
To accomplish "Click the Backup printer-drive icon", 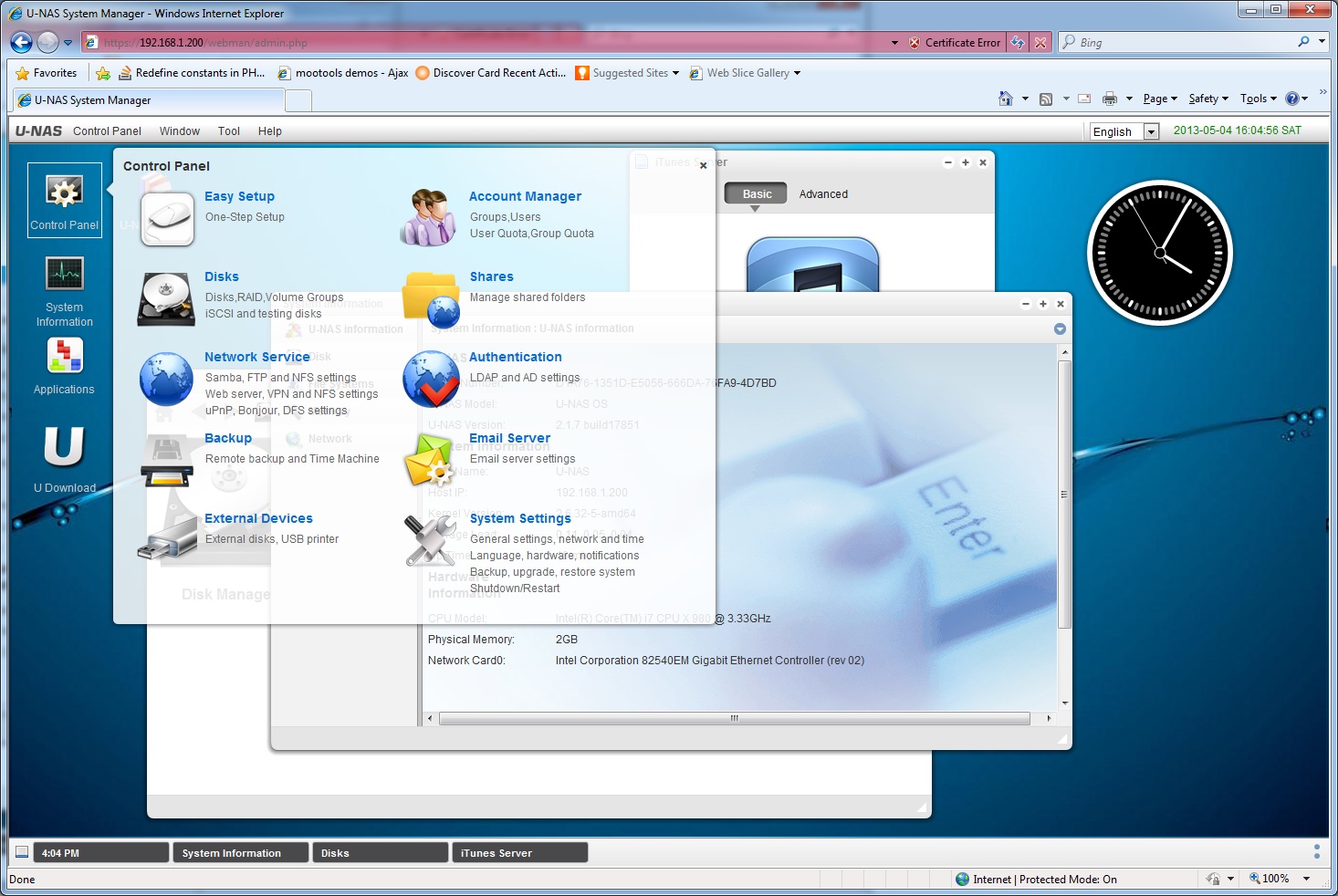I will coord(167,460).
